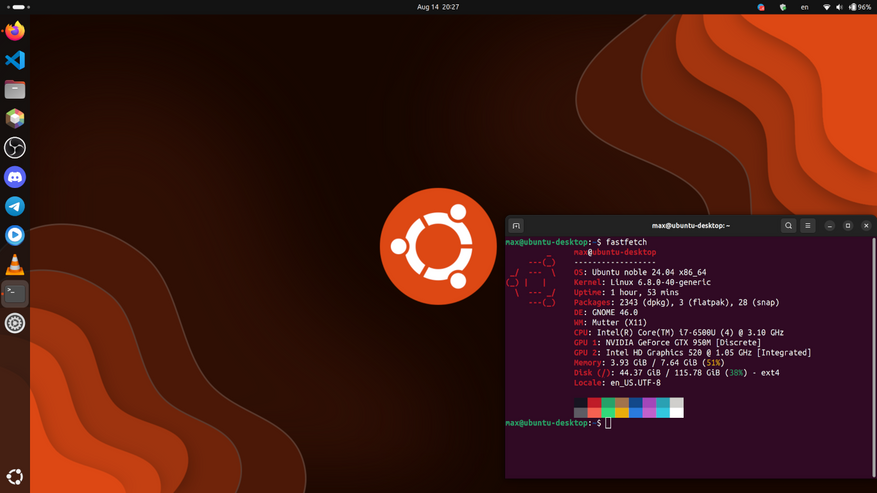Launch VLC media player
877x493 pixels.
15,265
